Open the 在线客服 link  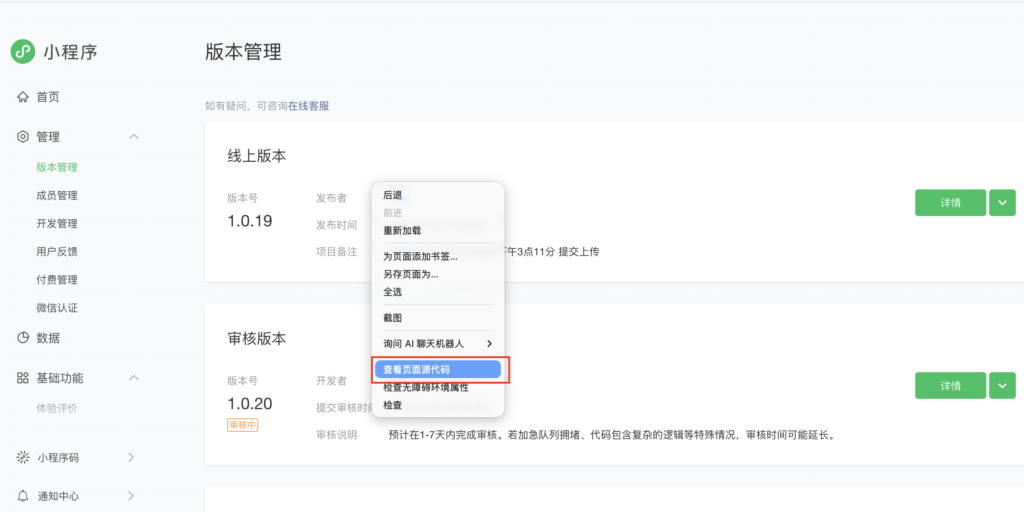309,106
